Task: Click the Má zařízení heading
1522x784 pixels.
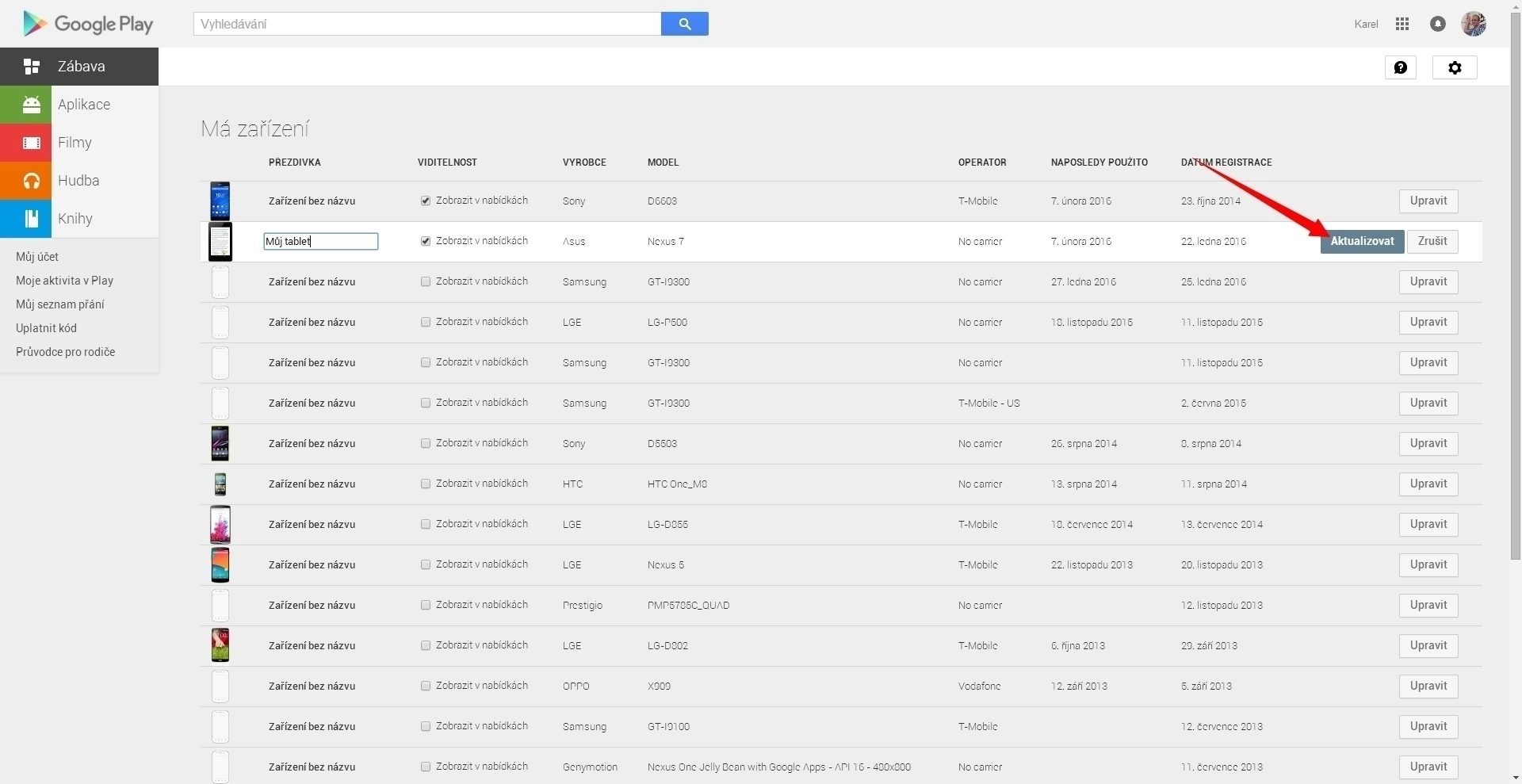Action: 255,128
